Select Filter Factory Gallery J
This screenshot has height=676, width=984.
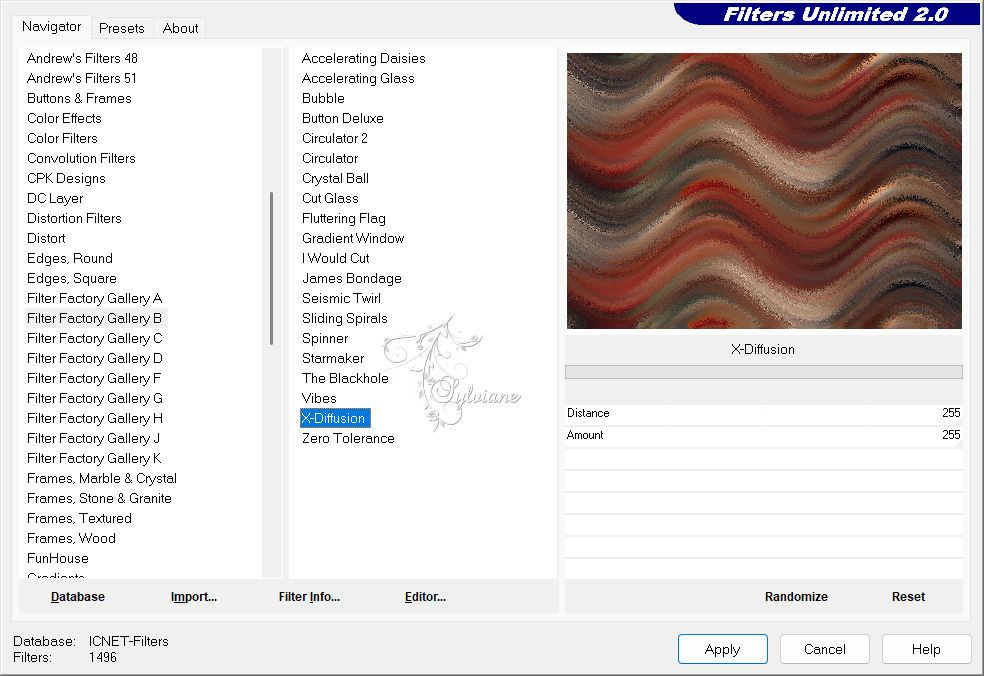click(x=93, y=439)
